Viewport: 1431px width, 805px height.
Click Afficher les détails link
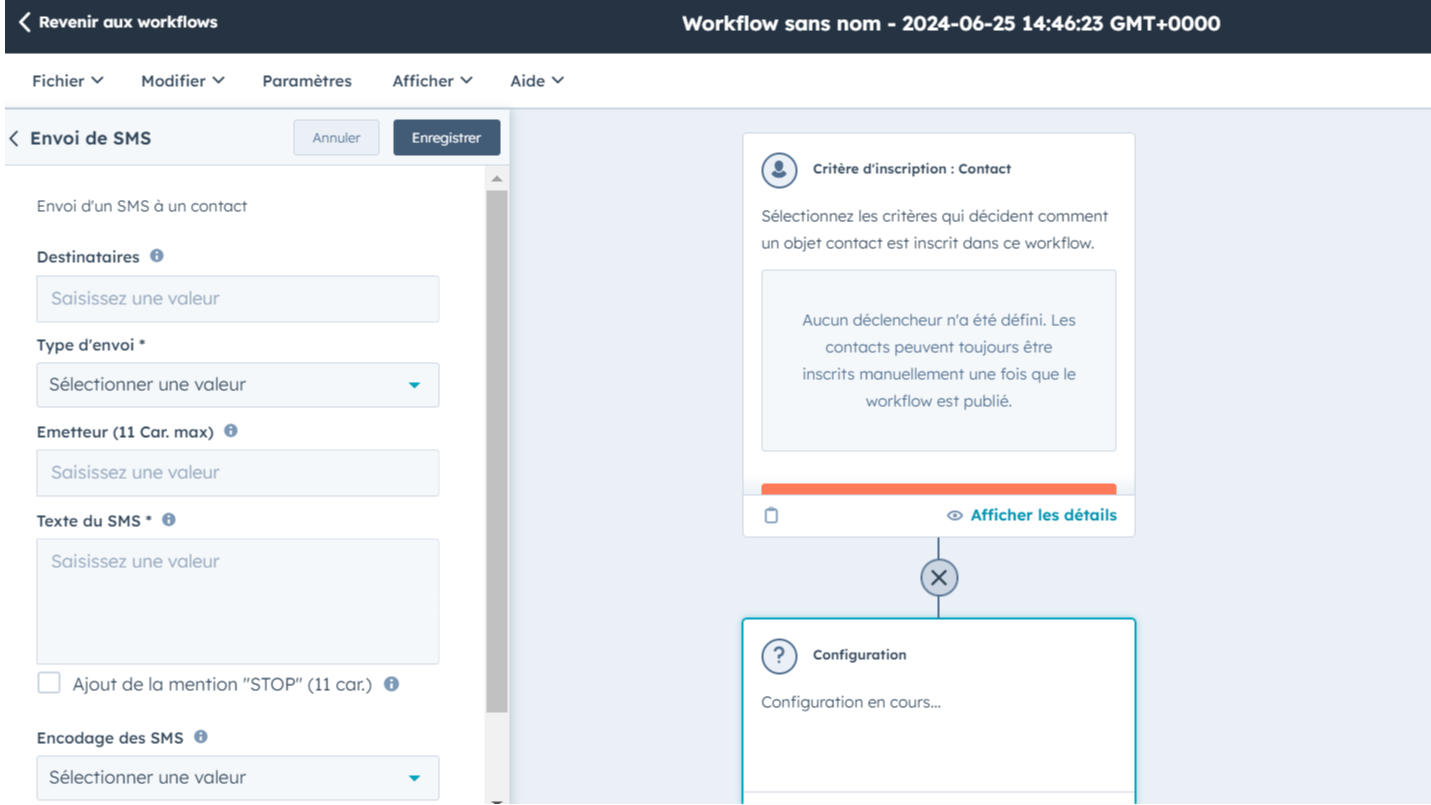point(1032,516)
